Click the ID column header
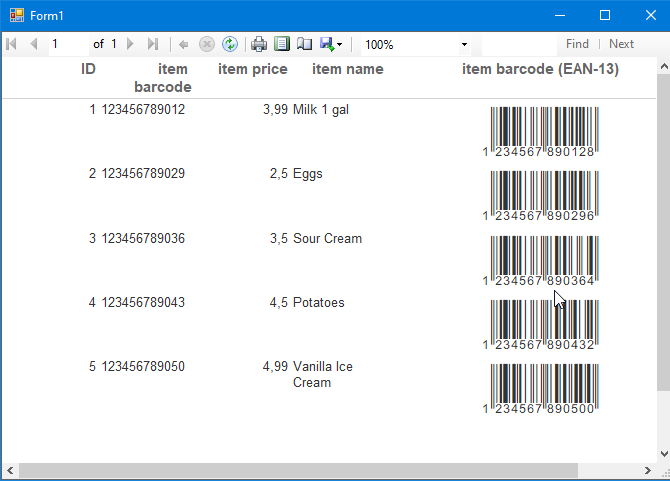This screenshot has width=670, height=481. [x=88, y=69]
